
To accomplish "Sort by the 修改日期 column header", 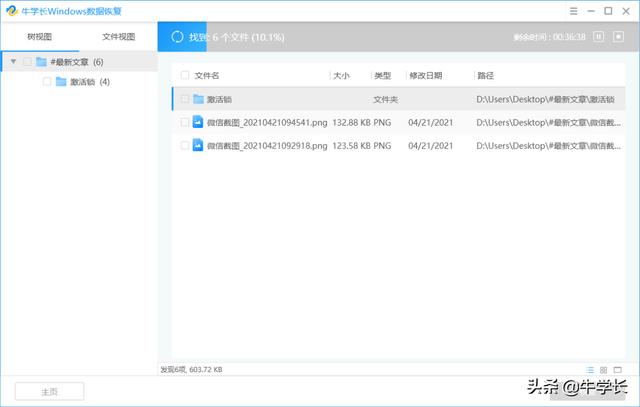I will [426, 76].
